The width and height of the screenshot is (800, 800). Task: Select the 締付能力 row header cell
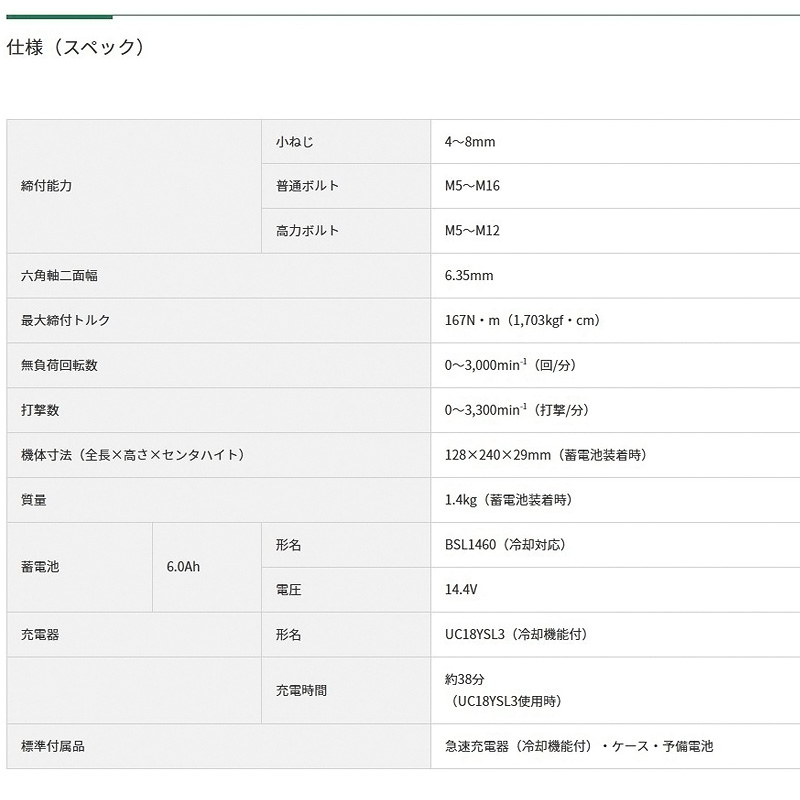tap(134, 186)
